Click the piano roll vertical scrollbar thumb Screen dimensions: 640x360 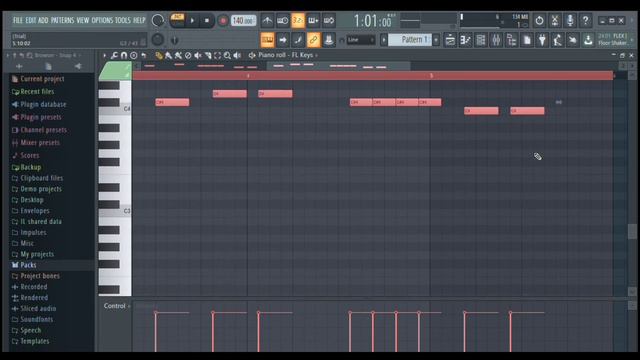pyautogui.click(x=632, y=231)
